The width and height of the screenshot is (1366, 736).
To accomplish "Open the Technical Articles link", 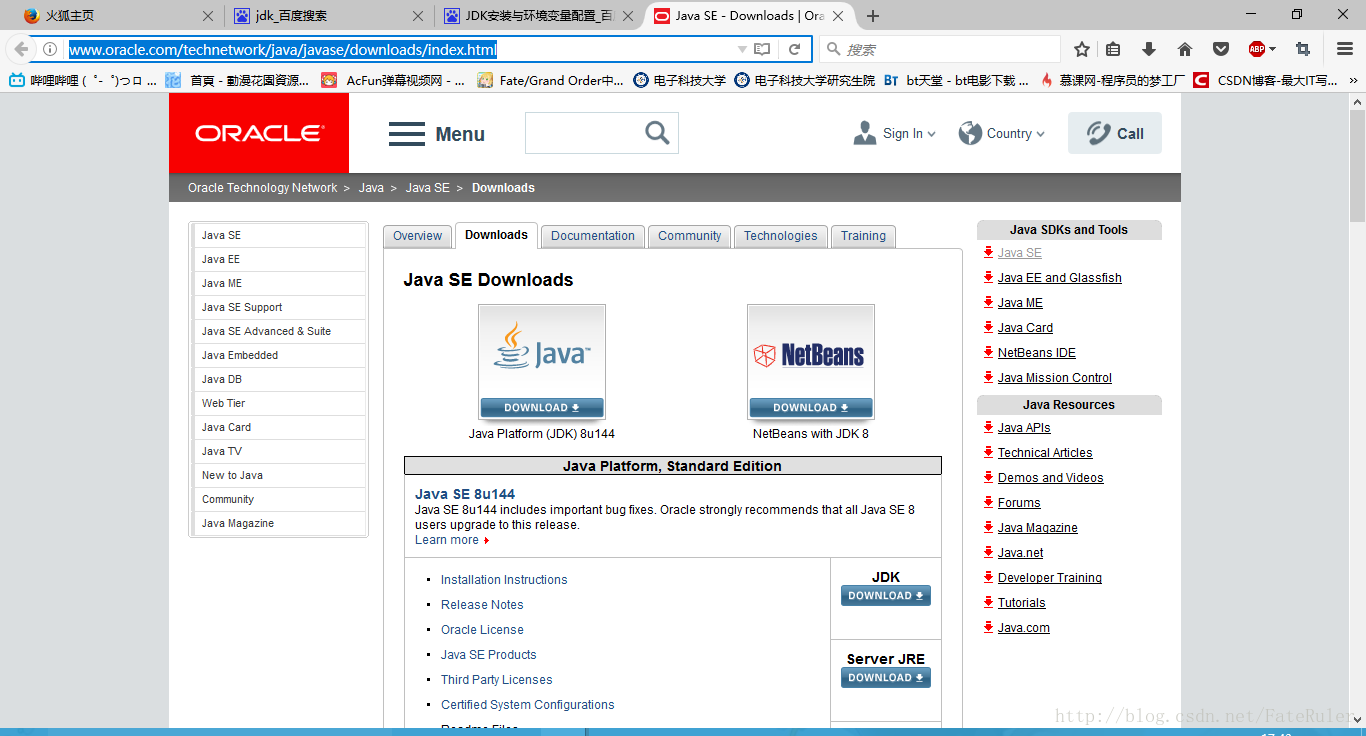I will 1045,453.
